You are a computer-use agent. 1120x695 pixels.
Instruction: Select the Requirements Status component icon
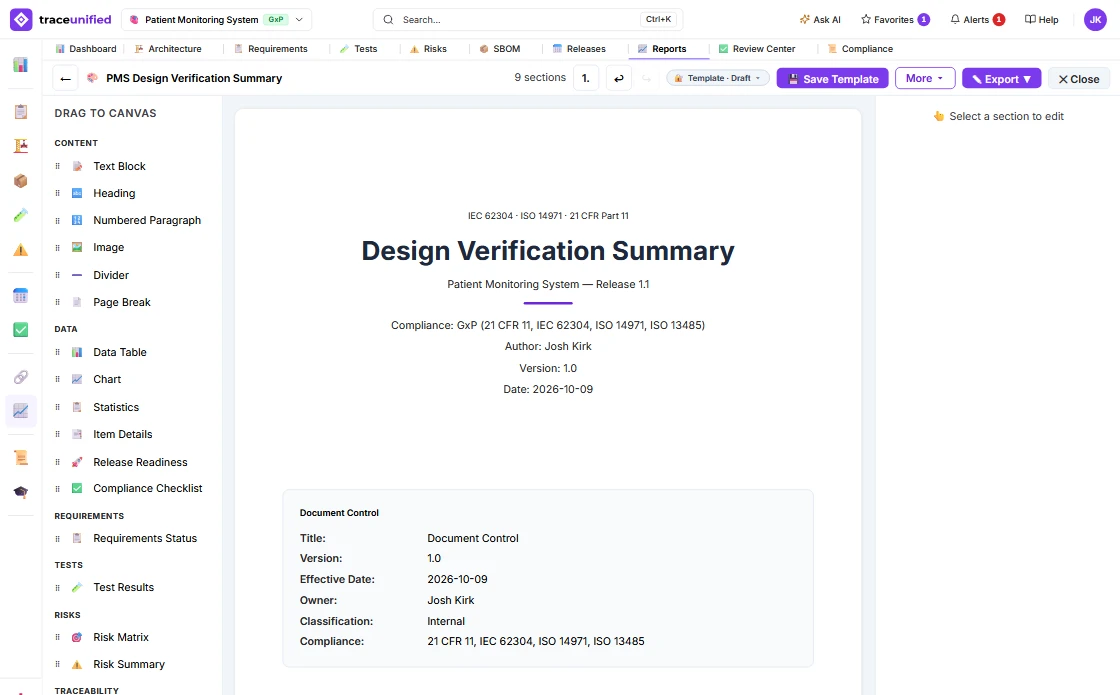pos(77,538)
